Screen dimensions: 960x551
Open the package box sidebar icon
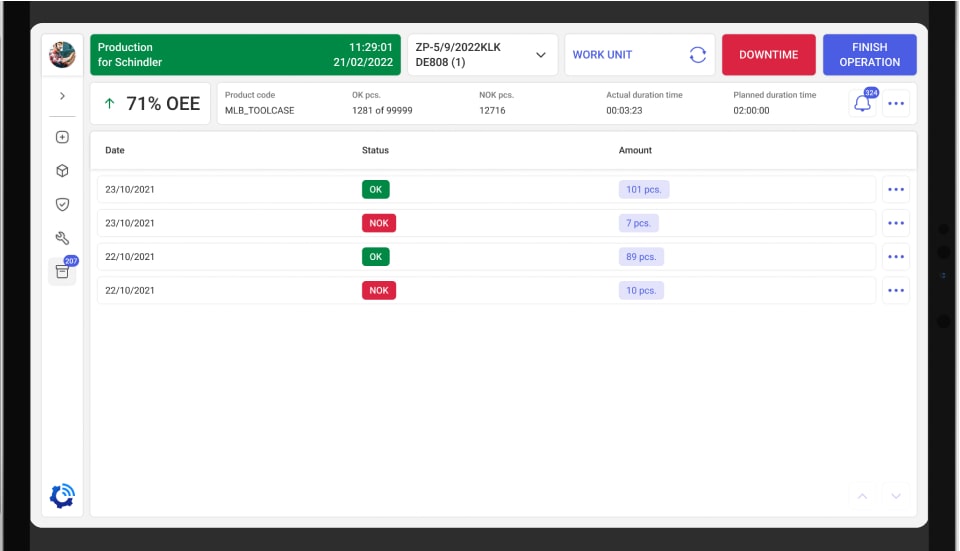coord(62,171)
